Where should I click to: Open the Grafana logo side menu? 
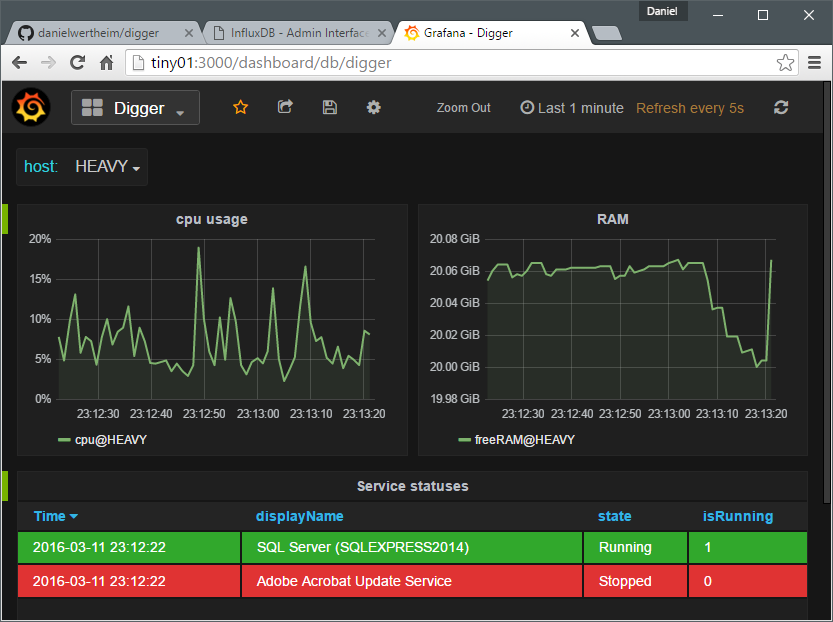point(31,107)
